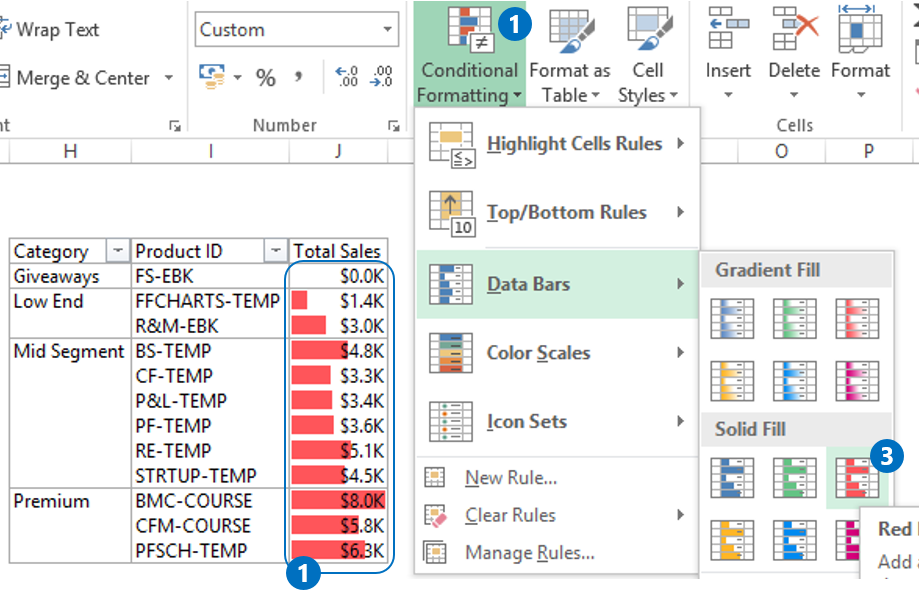Open Data Bars submenu
The height and width of the screenshot is (603, 919).
point(557,284)
